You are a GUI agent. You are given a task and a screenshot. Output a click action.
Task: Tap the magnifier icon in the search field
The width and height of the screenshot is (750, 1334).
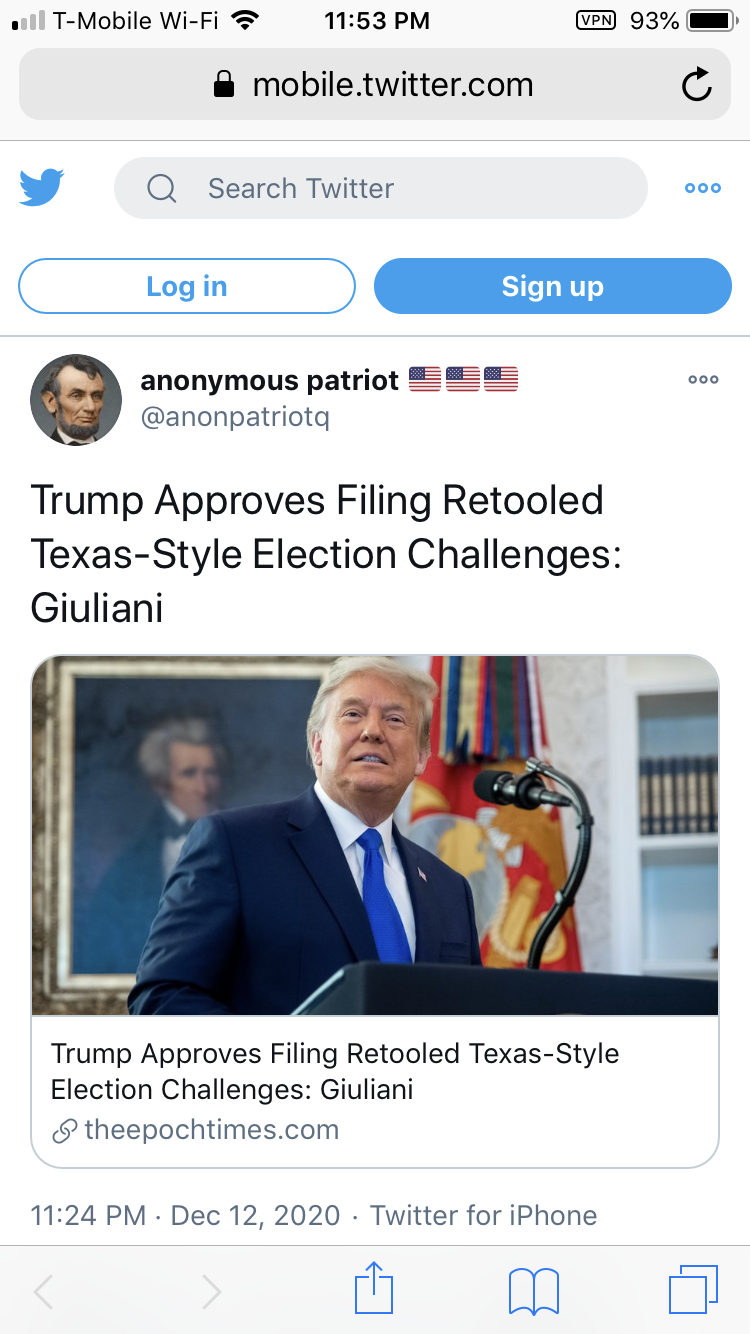[162, 188]
